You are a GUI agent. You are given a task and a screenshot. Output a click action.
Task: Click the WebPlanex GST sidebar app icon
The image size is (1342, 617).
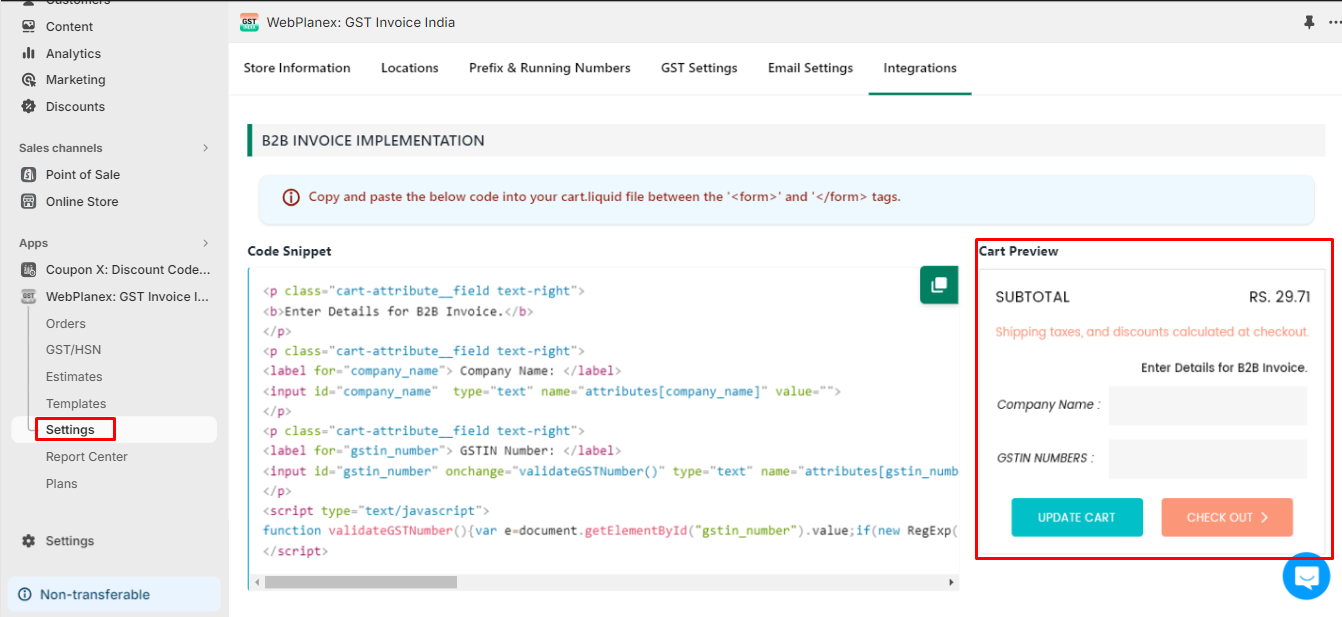tap(28, 296)
